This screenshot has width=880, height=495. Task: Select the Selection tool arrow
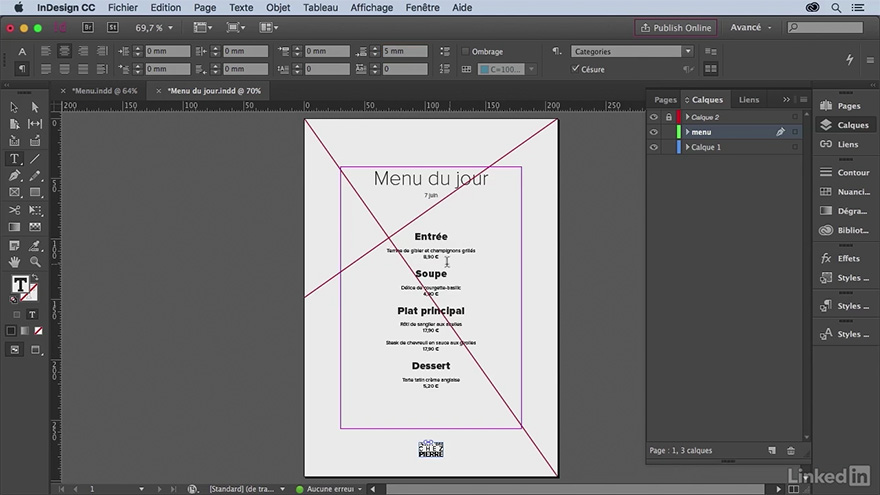coord(14,107)
